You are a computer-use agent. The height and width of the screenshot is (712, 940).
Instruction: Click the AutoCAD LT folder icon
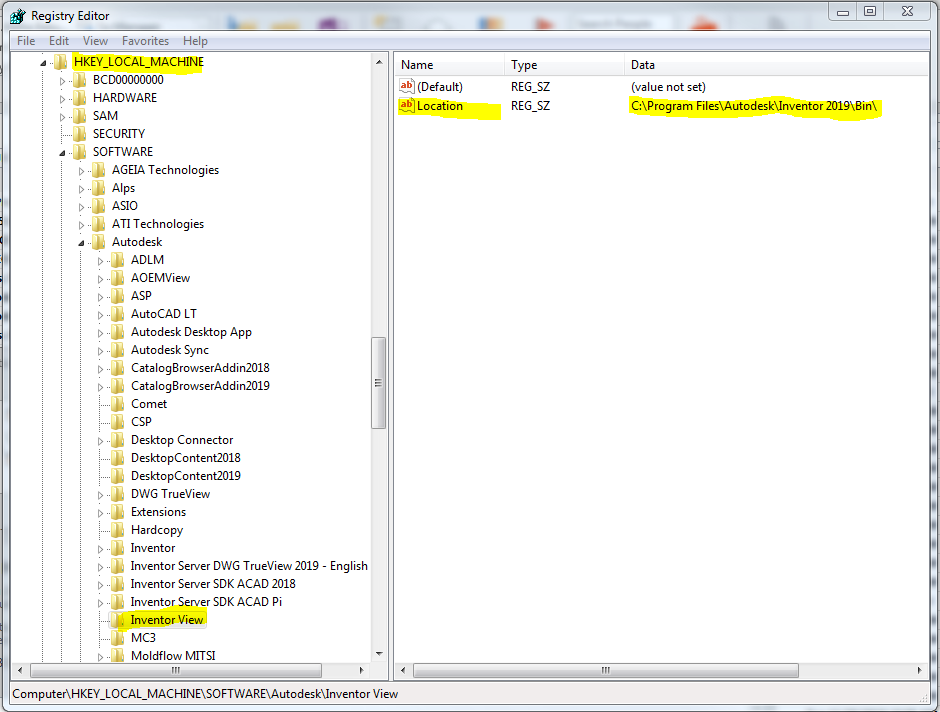tap(118, 313)
